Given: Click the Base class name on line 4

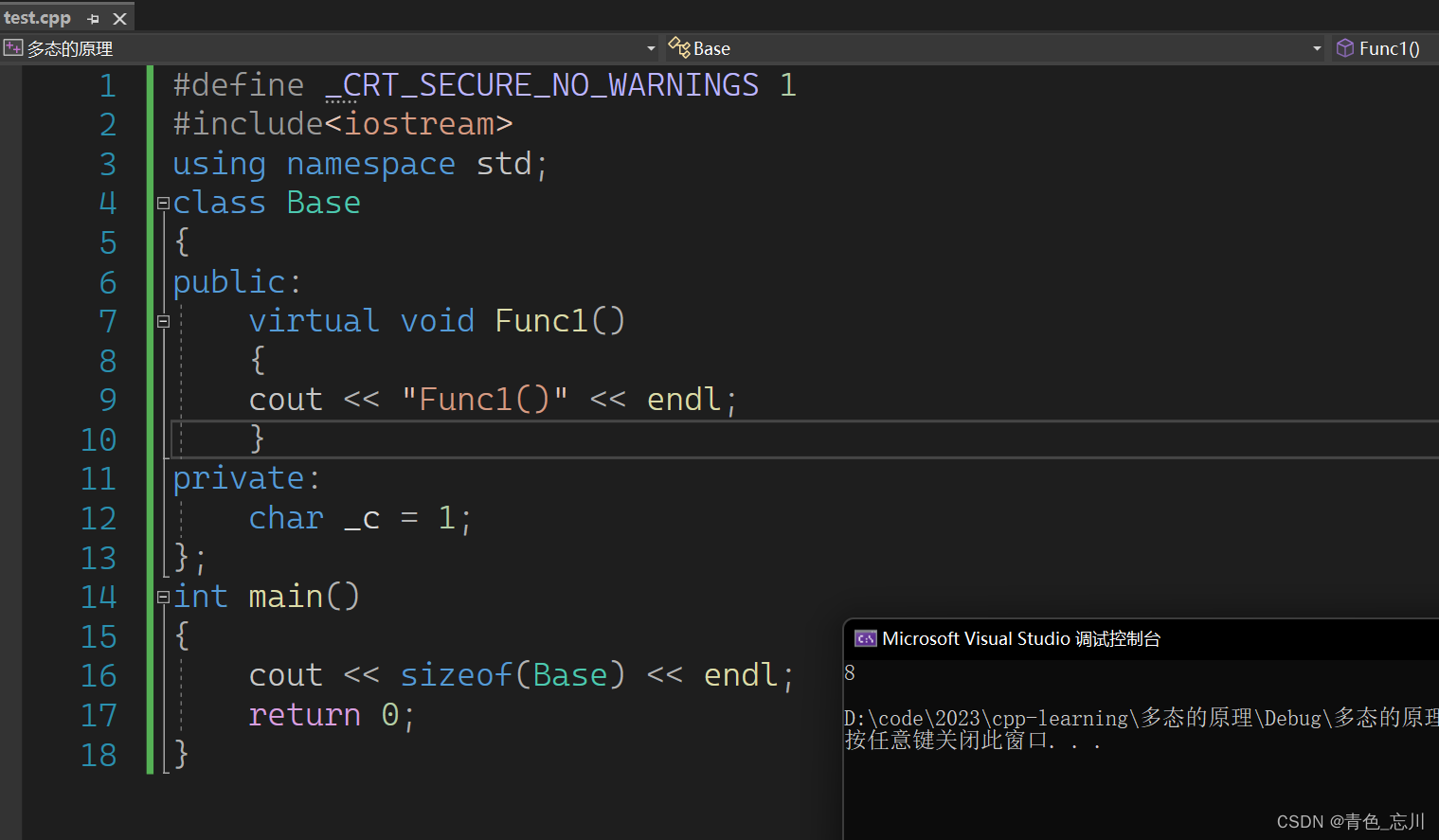Looking at the screenshot, I should click(x=324, y=203).
